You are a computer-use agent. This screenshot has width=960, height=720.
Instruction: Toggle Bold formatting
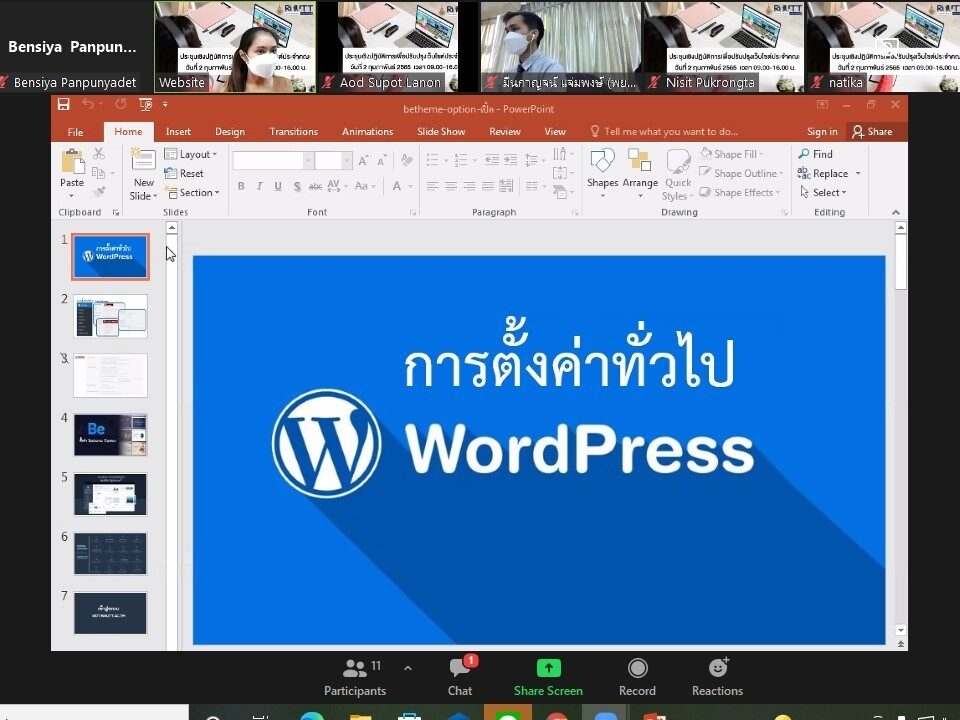click(241, 186)
